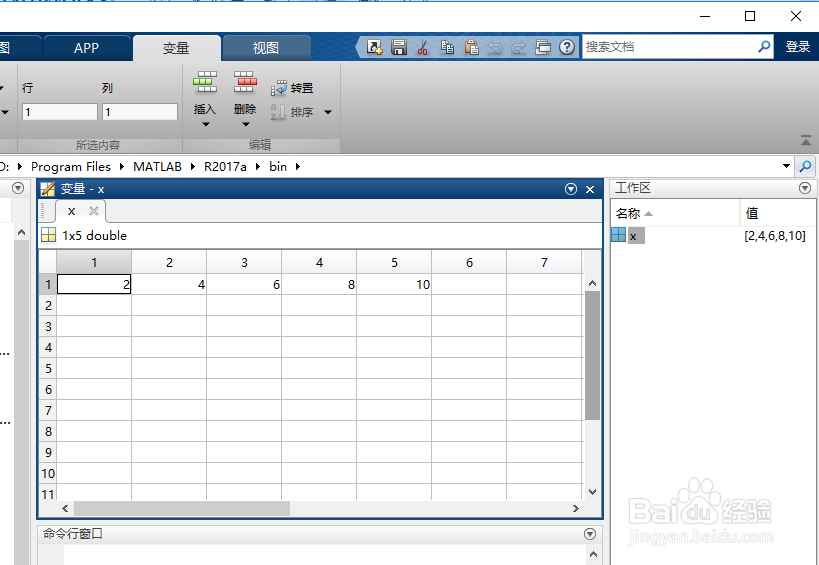This screenshot has height=565, width=819.
Task: Click R2017a in the path bar
Action: pyautogui.click(x=225, y=167)
